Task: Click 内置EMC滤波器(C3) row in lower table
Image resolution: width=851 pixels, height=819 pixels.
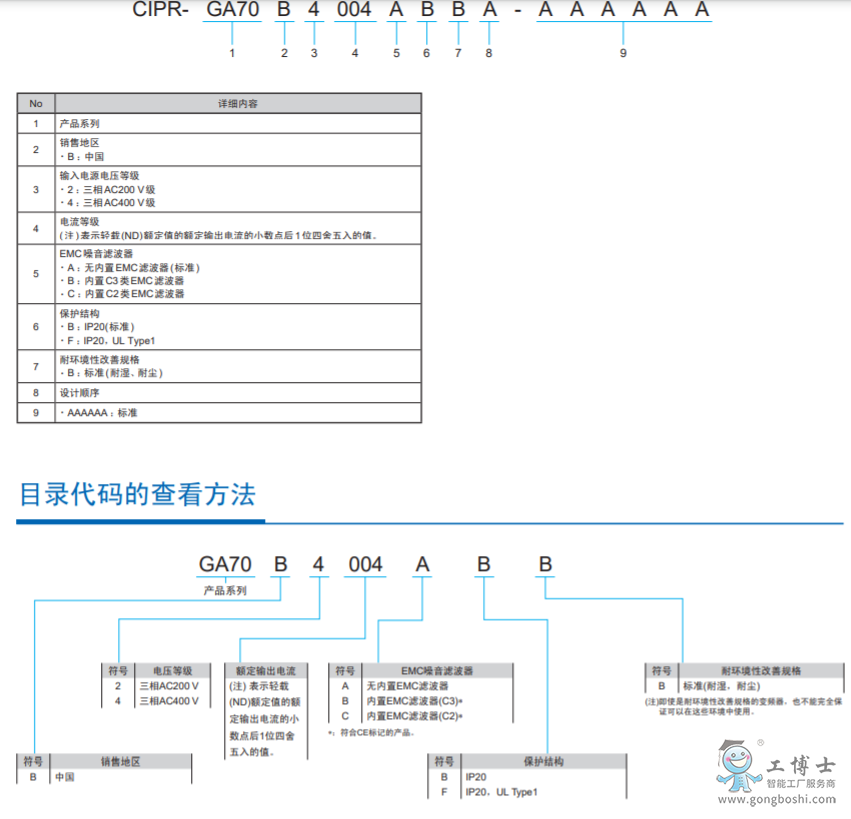Action: coord(412,701)
